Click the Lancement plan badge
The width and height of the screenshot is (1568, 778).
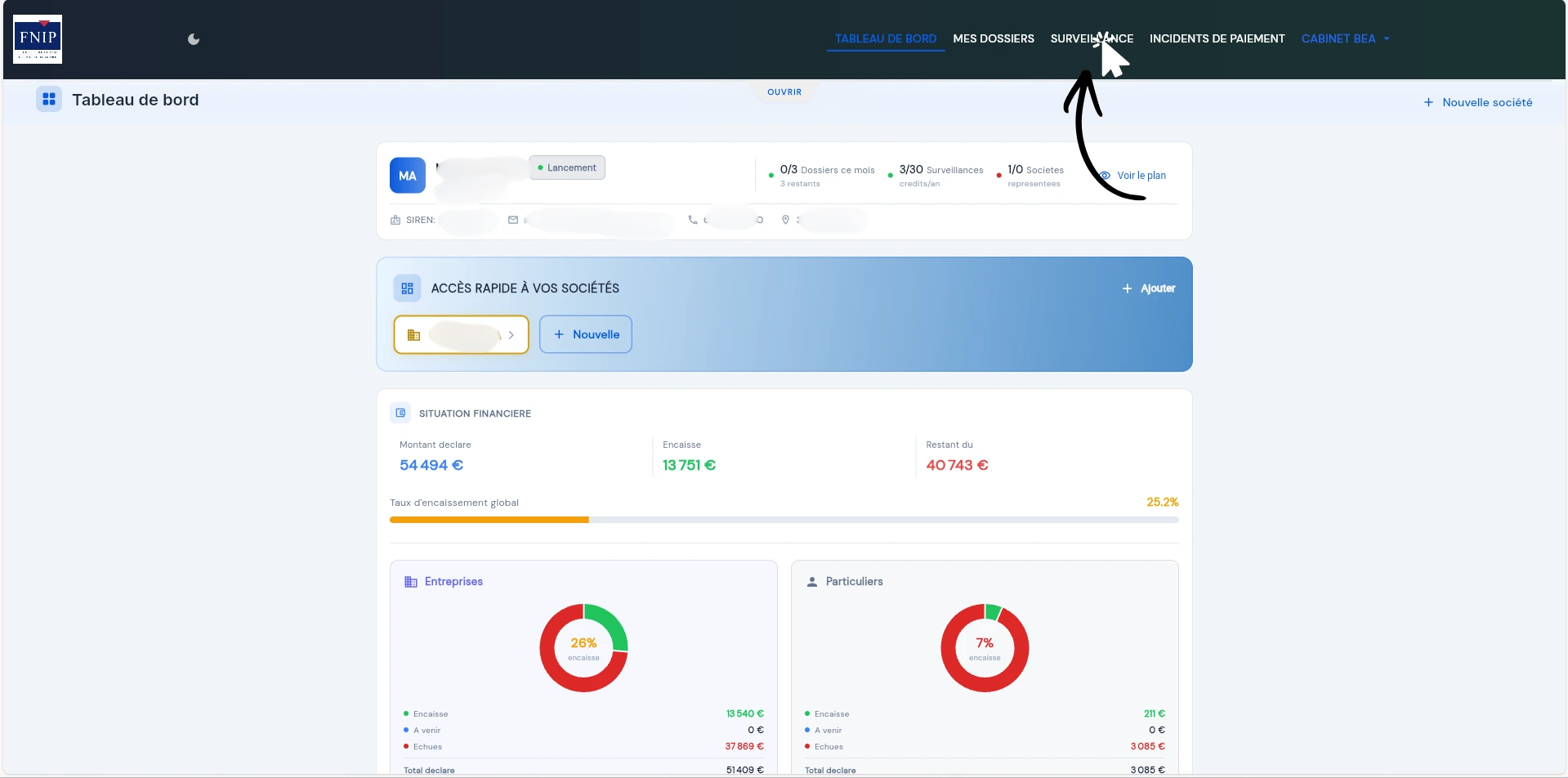coord(567,168)
